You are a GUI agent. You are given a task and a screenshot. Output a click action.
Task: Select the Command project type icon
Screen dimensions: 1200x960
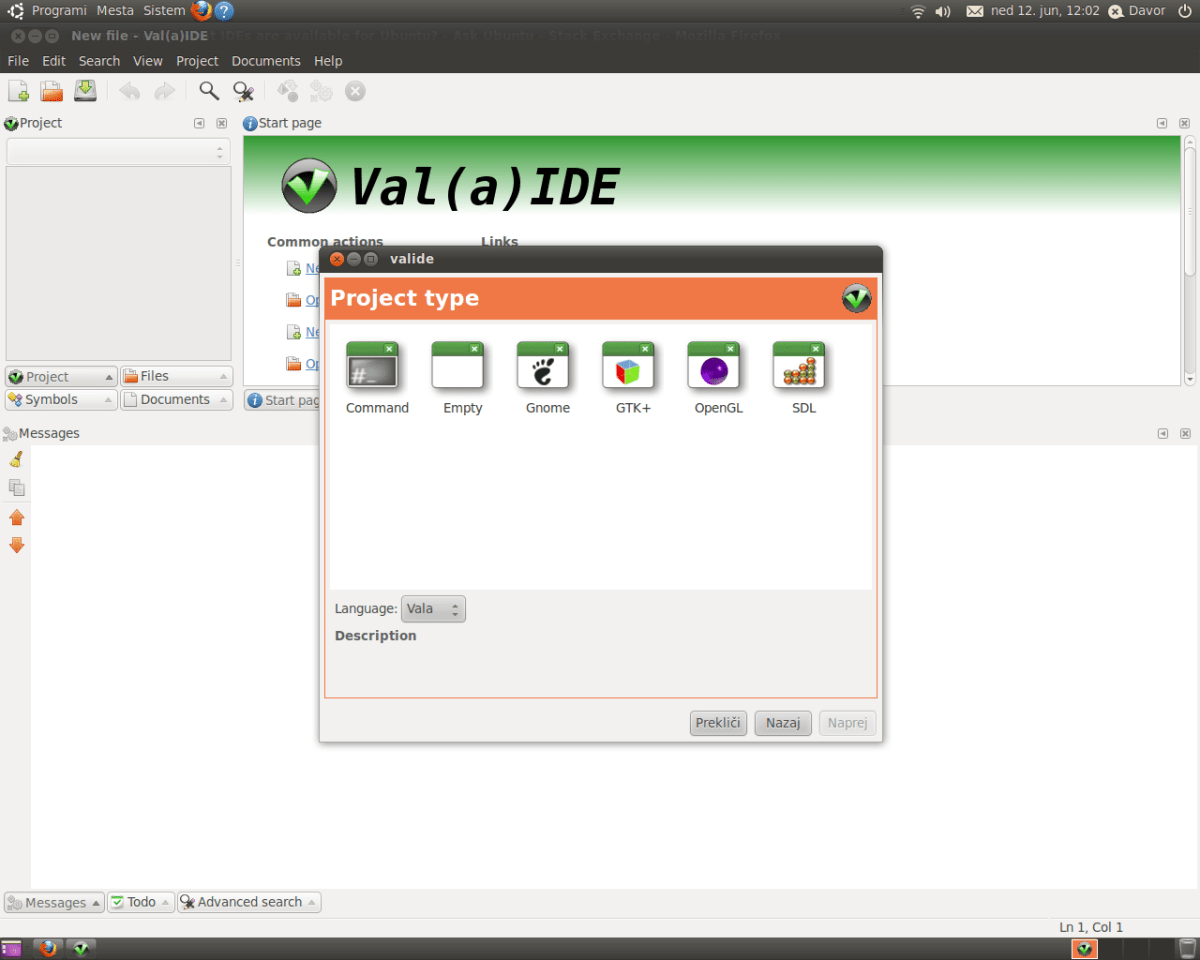(372, 366)
